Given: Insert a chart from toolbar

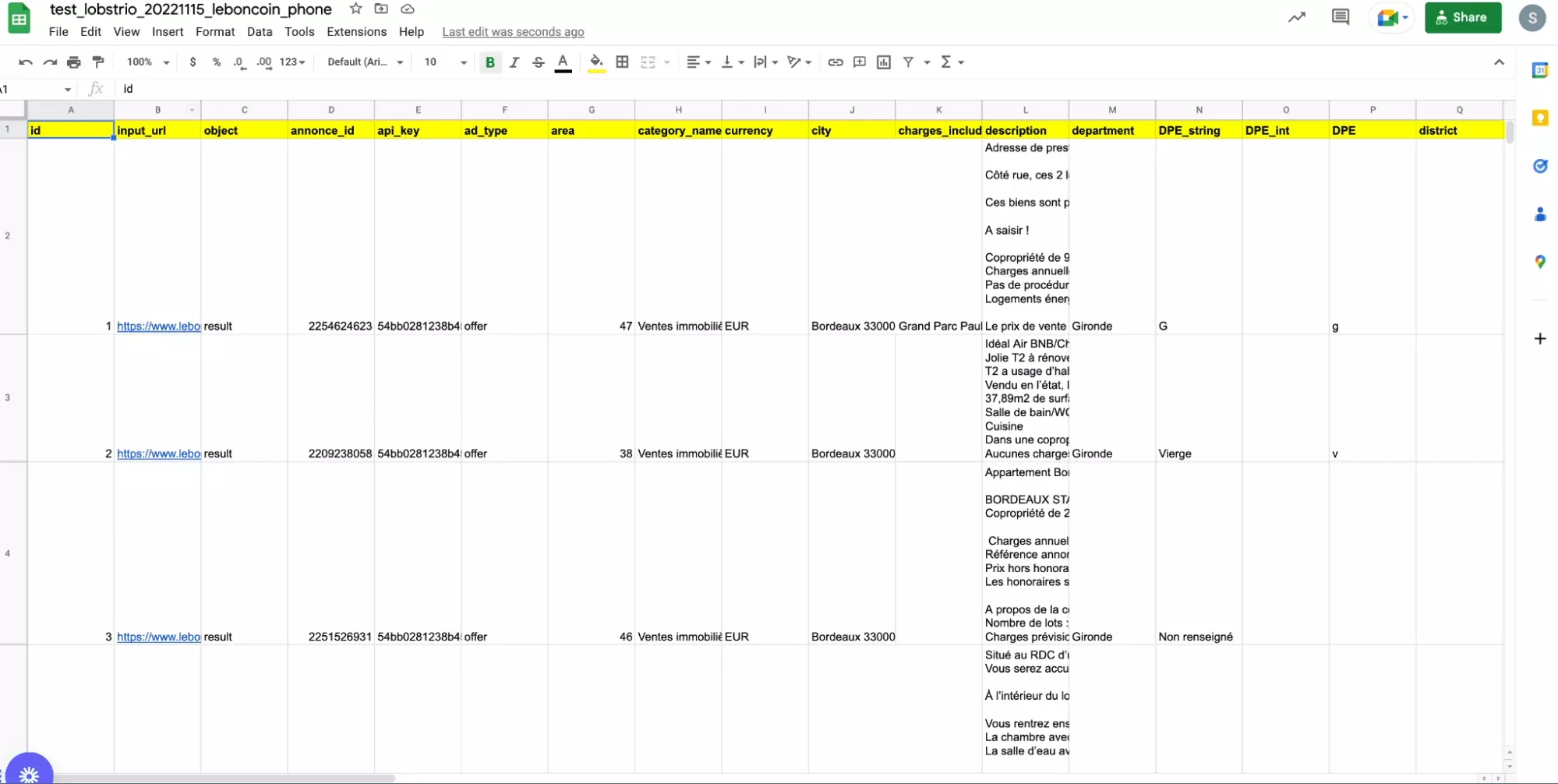Looking at the screenshot, I should tap(883, 62).
